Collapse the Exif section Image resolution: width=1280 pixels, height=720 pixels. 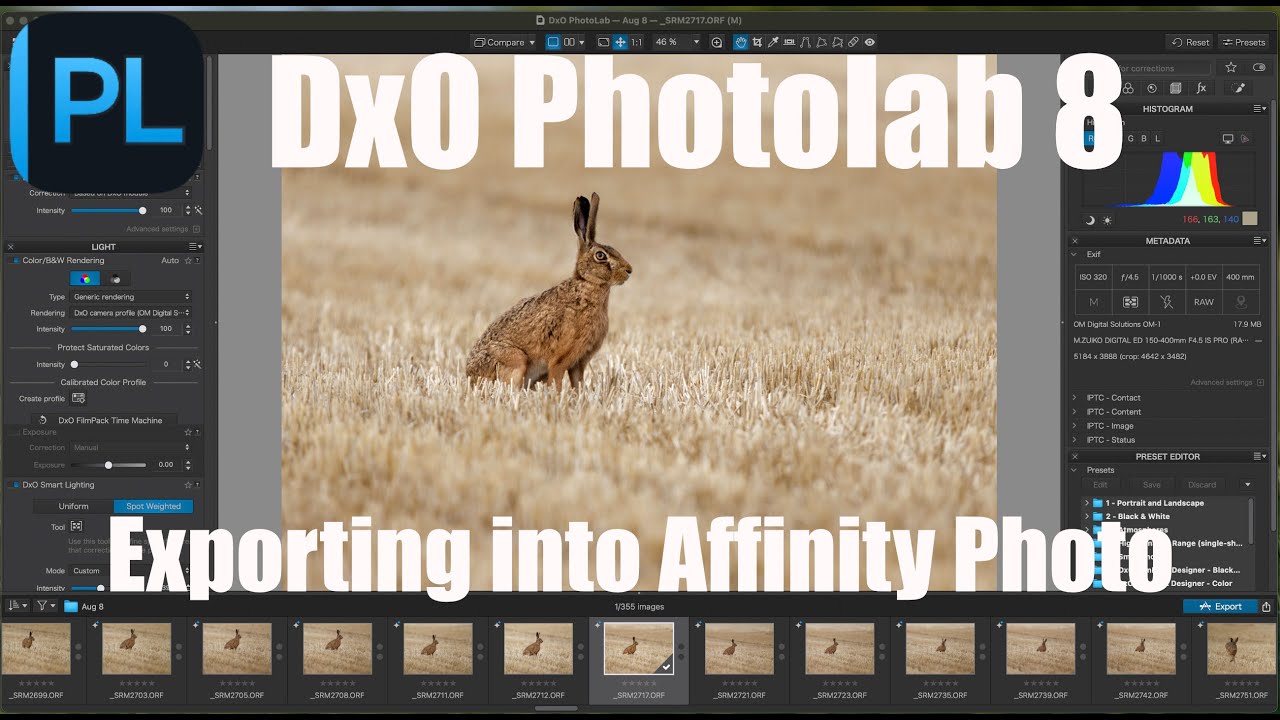(x=1075, y=254)
